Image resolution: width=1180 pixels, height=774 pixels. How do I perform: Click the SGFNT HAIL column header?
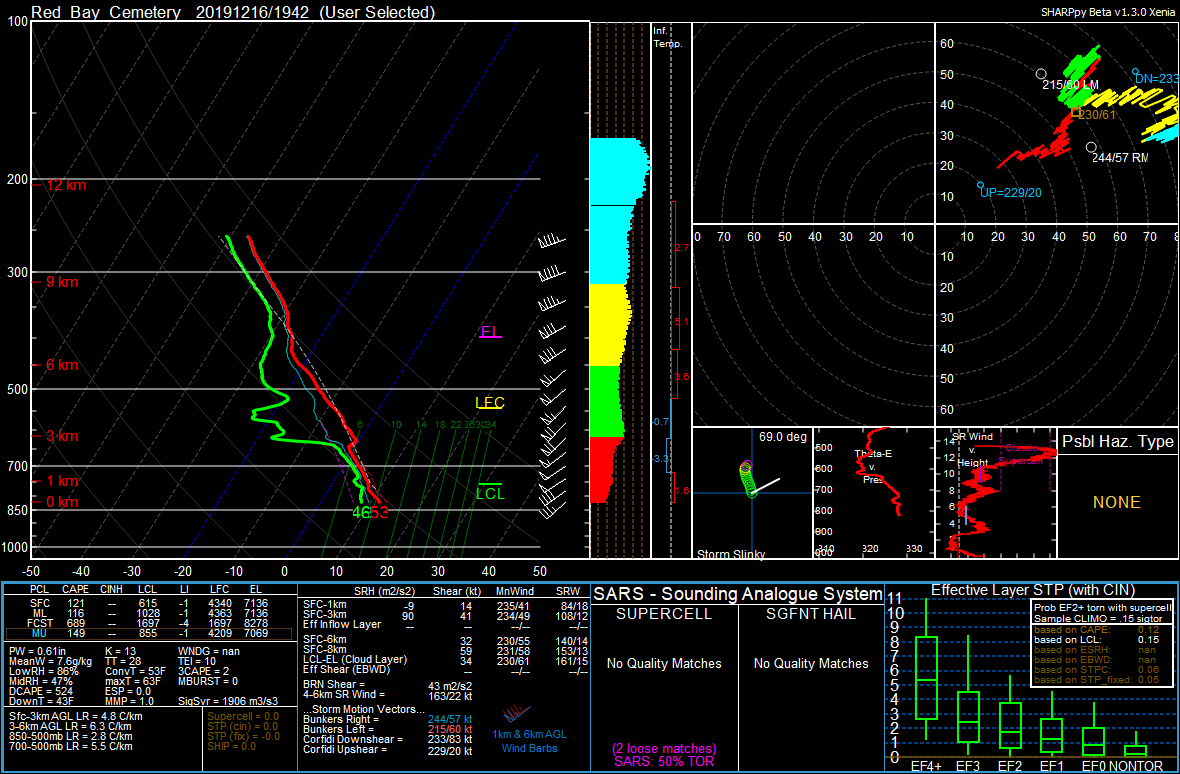click(811, 614)
